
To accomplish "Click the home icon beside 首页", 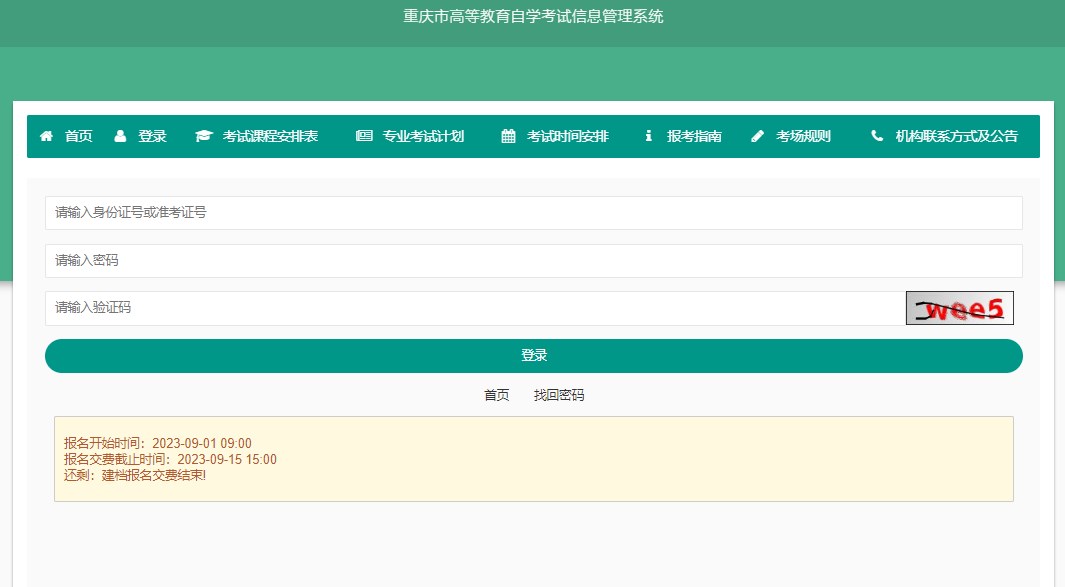I will point(44,136).
